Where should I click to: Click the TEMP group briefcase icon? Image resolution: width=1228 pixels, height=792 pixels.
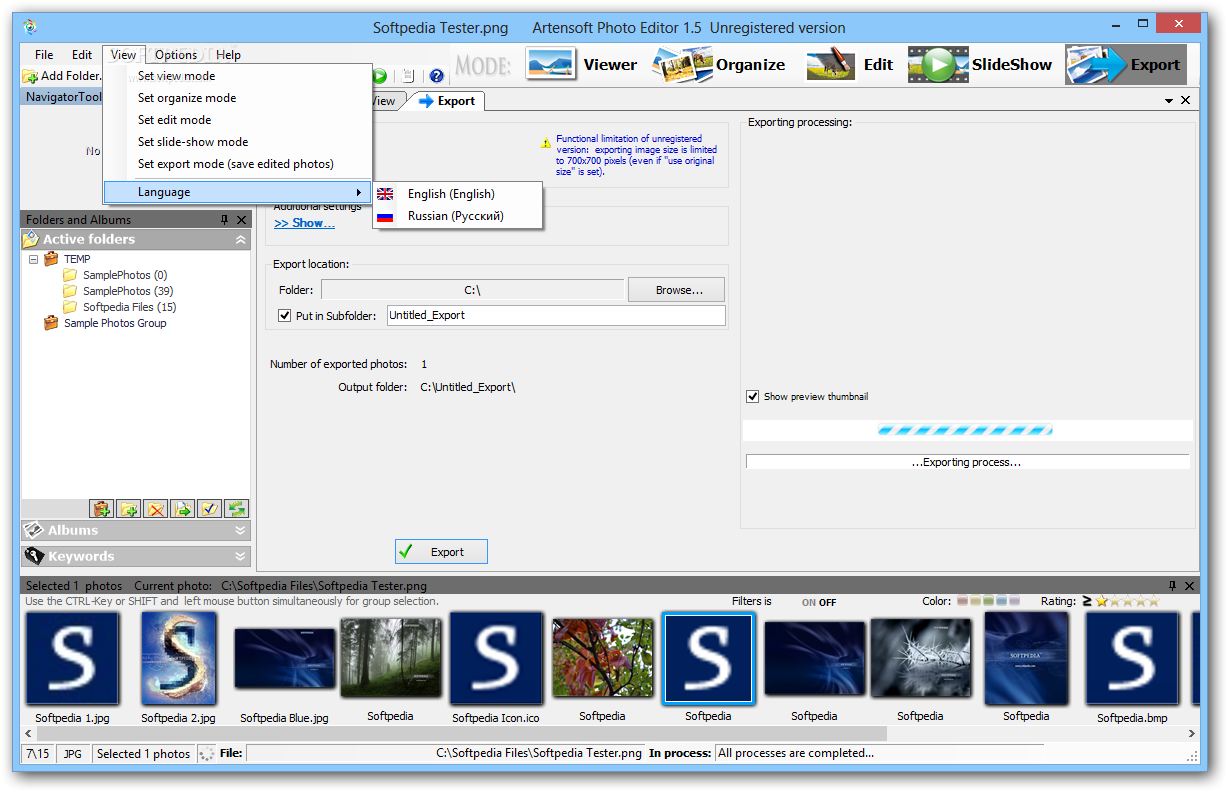(x=51, y=259)
